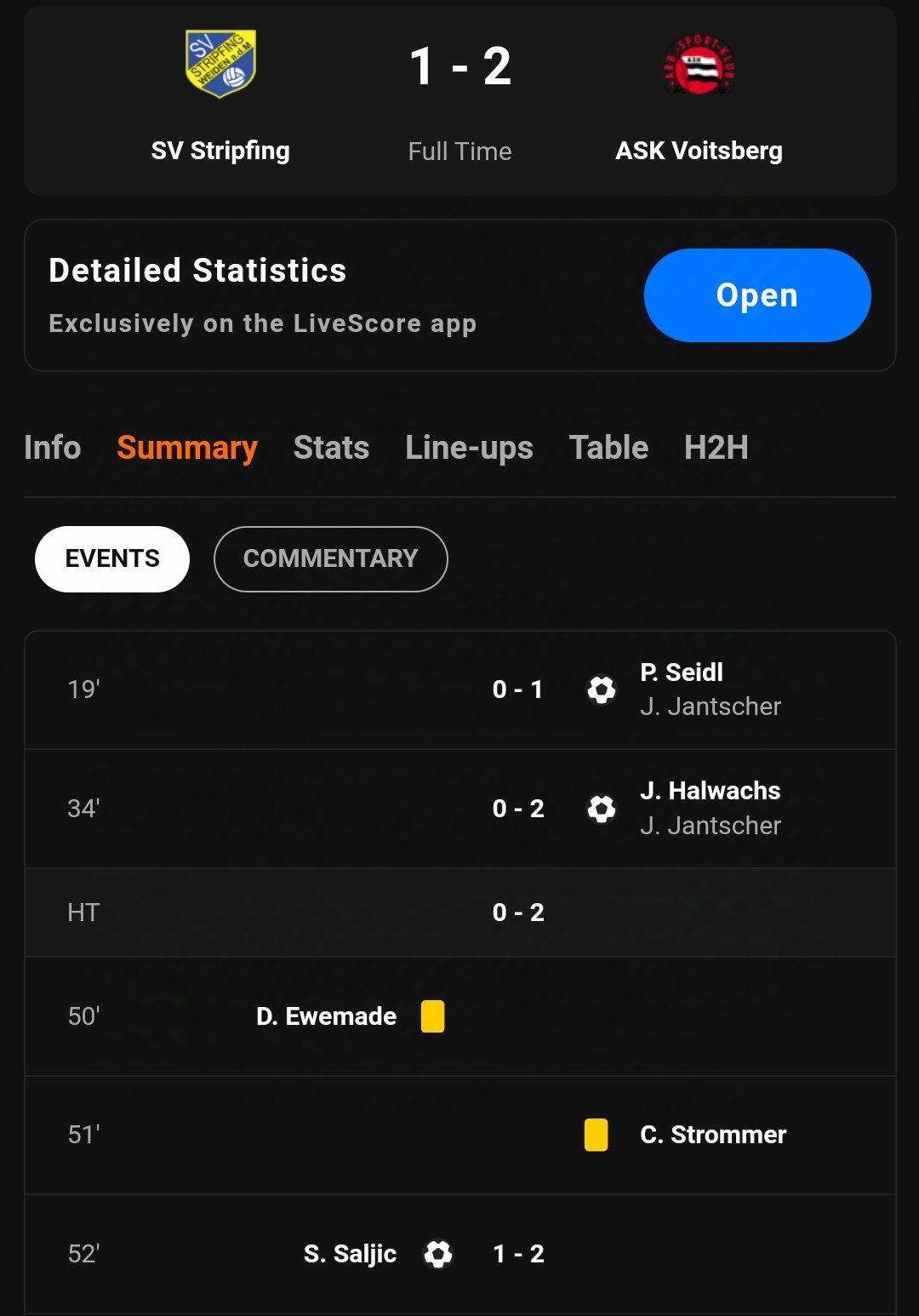The width and height of the screenshot is (919, 1316).
Task: Select the goal ball icon at 34'
Action: point(602,809)
